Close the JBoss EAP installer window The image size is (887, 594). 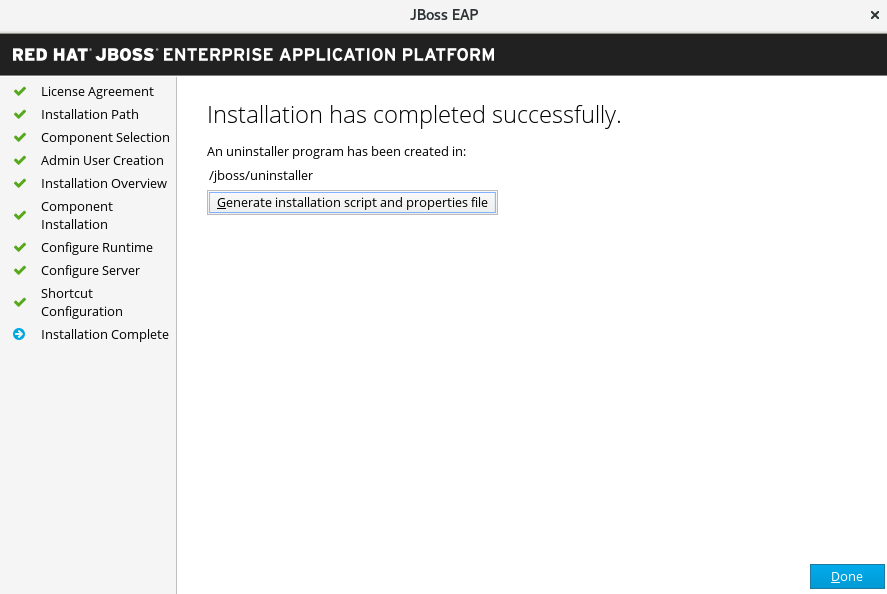(875, 16)
